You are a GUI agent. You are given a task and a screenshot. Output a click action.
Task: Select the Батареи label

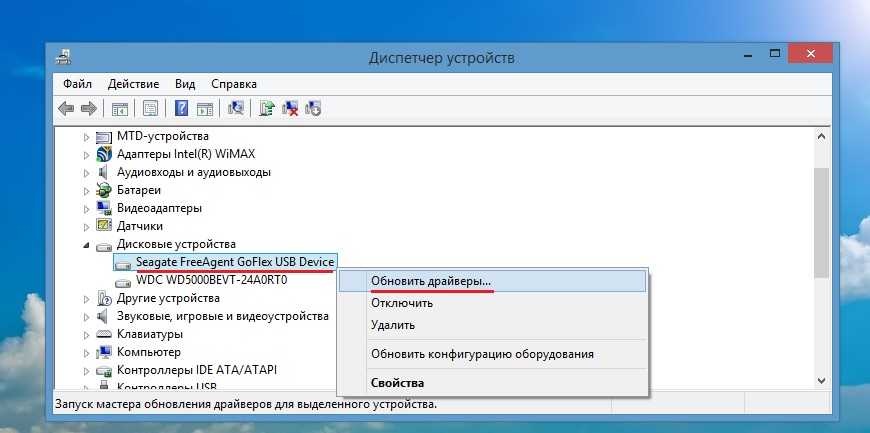[x=139, y=190]
